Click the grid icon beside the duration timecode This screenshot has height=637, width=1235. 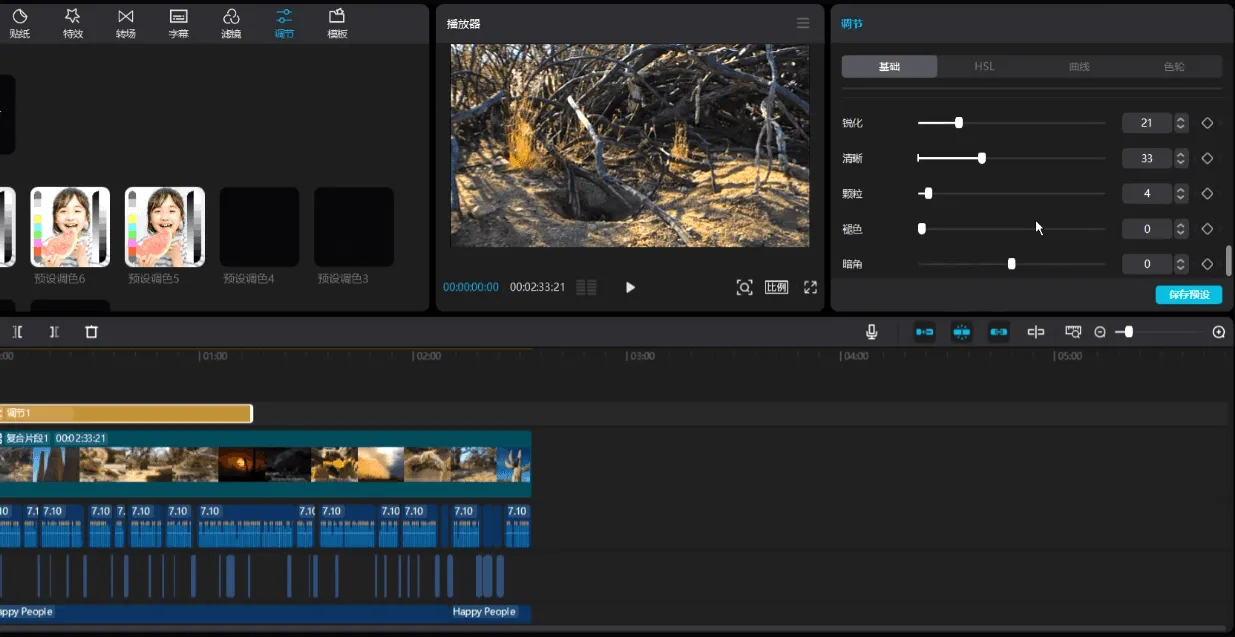click(x=587, y=287)
